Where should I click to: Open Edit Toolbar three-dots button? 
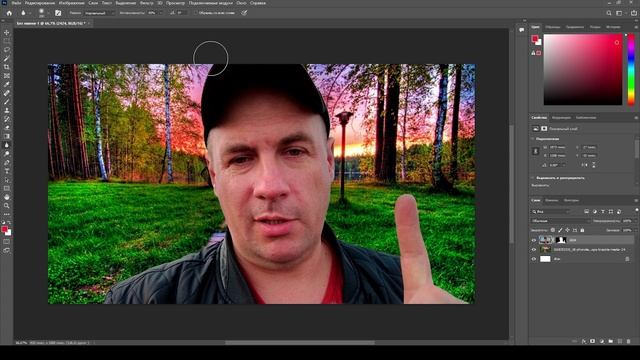tap(7, 214)
